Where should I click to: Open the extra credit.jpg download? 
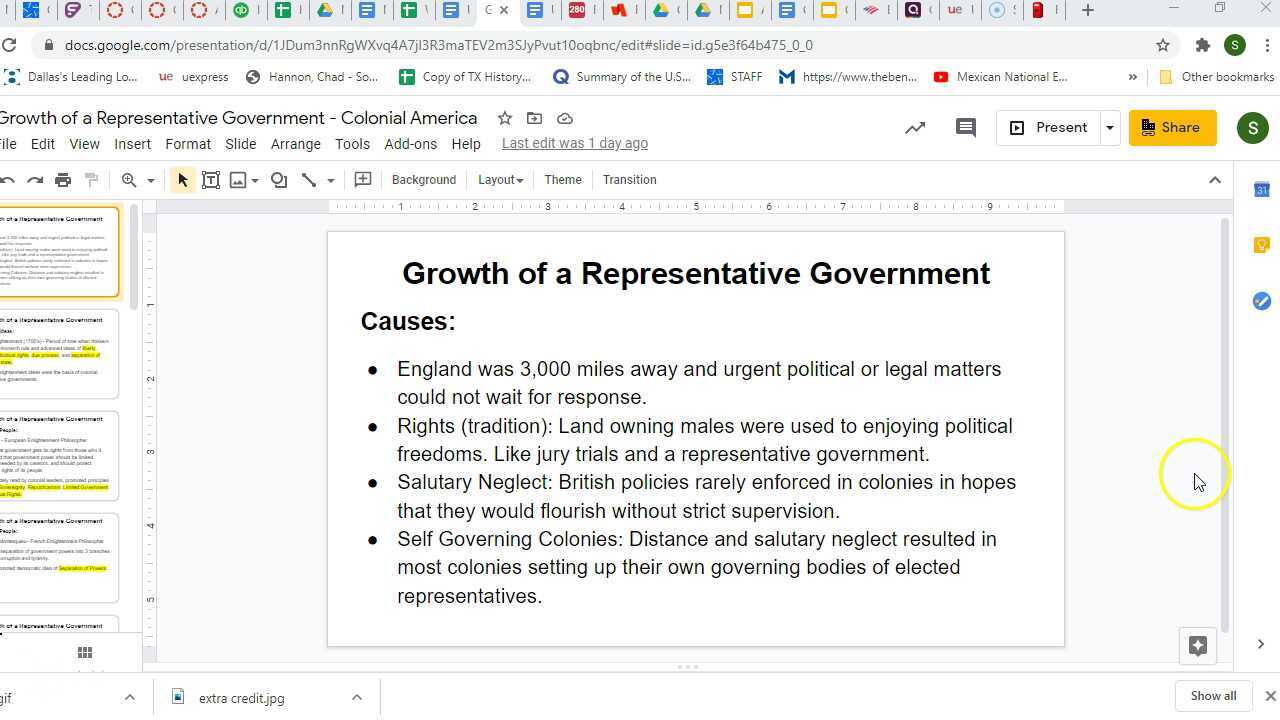click(241, 698)
